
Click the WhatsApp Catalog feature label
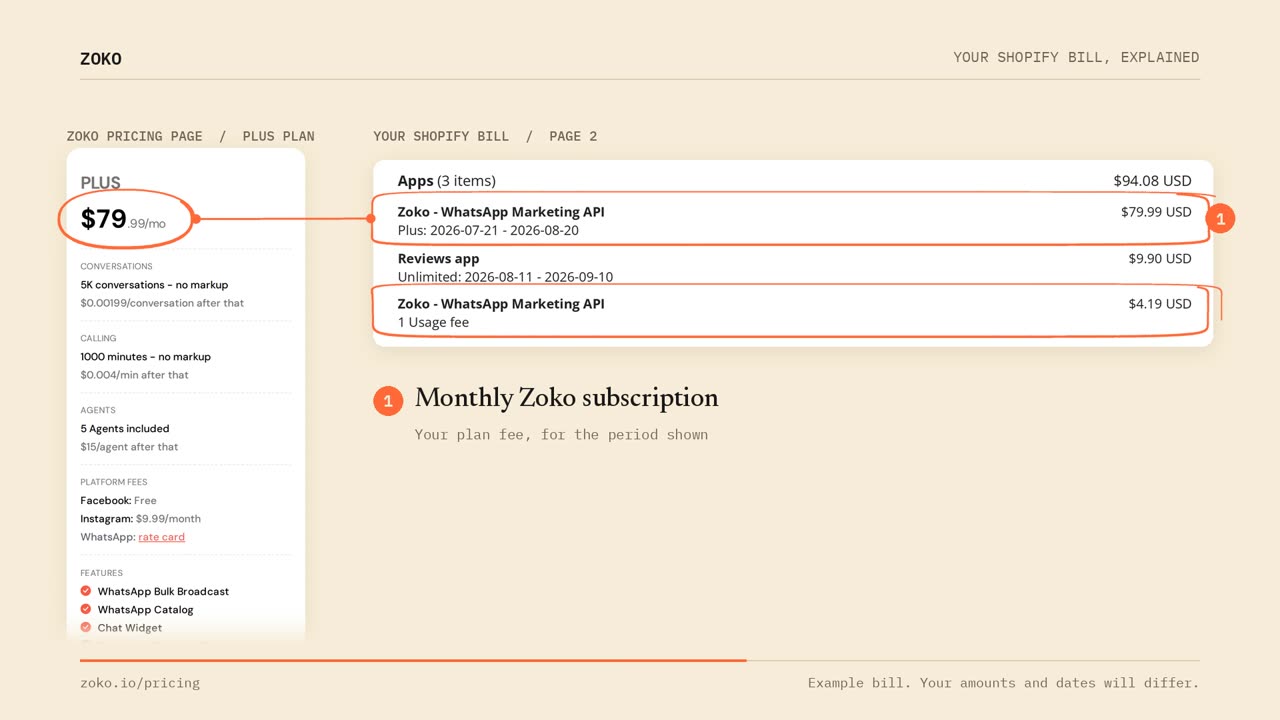pyautogui.click(x=146, y=609)
